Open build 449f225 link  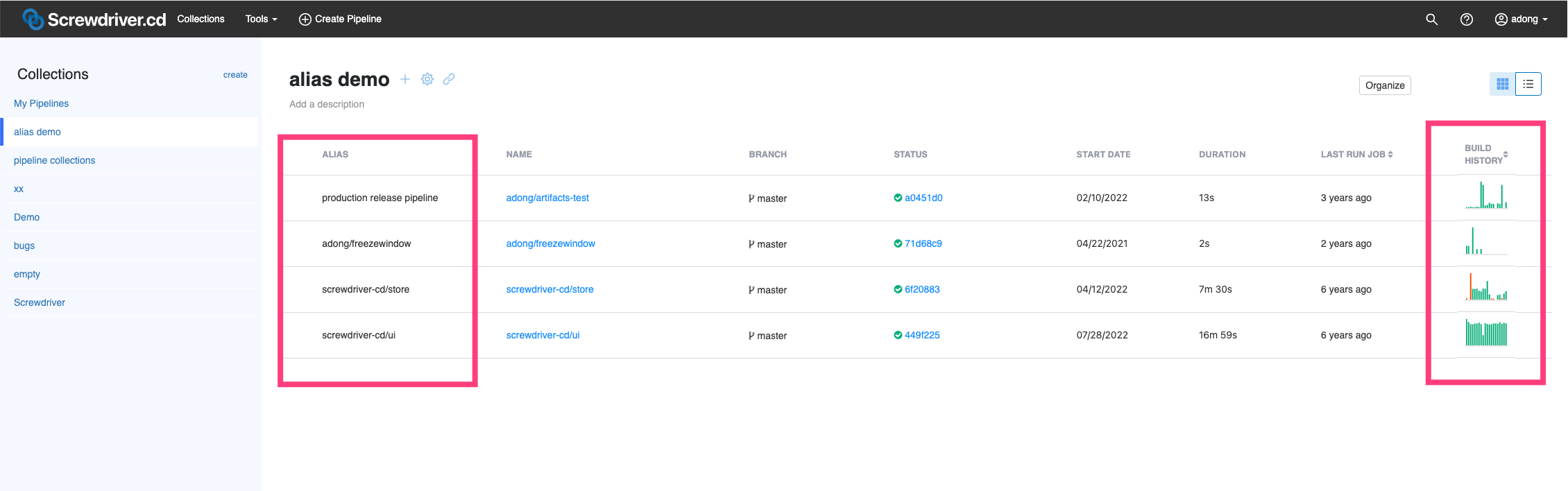click(x=922, y=335)
